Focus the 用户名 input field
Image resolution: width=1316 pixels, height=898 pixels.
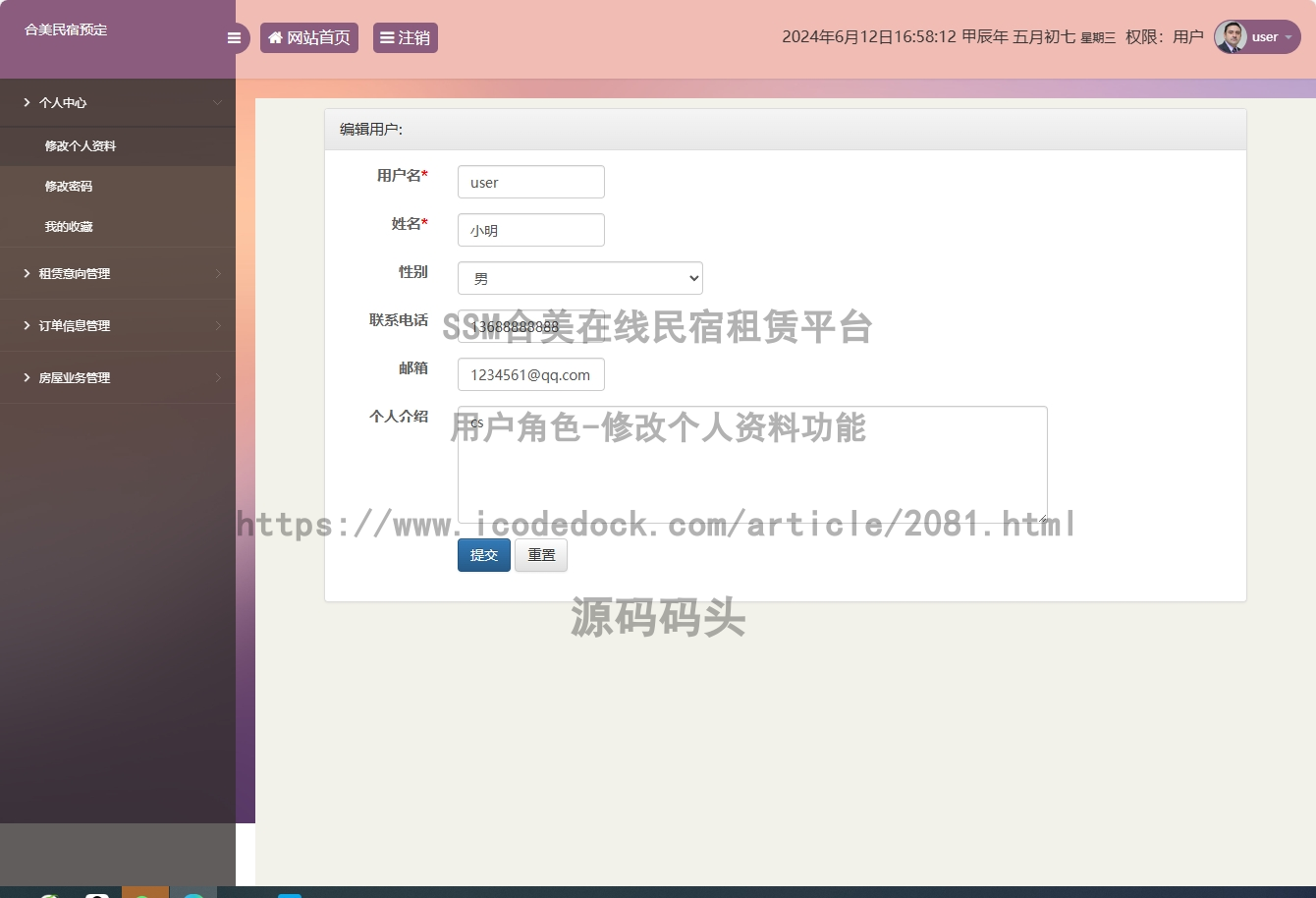point(531,182)
